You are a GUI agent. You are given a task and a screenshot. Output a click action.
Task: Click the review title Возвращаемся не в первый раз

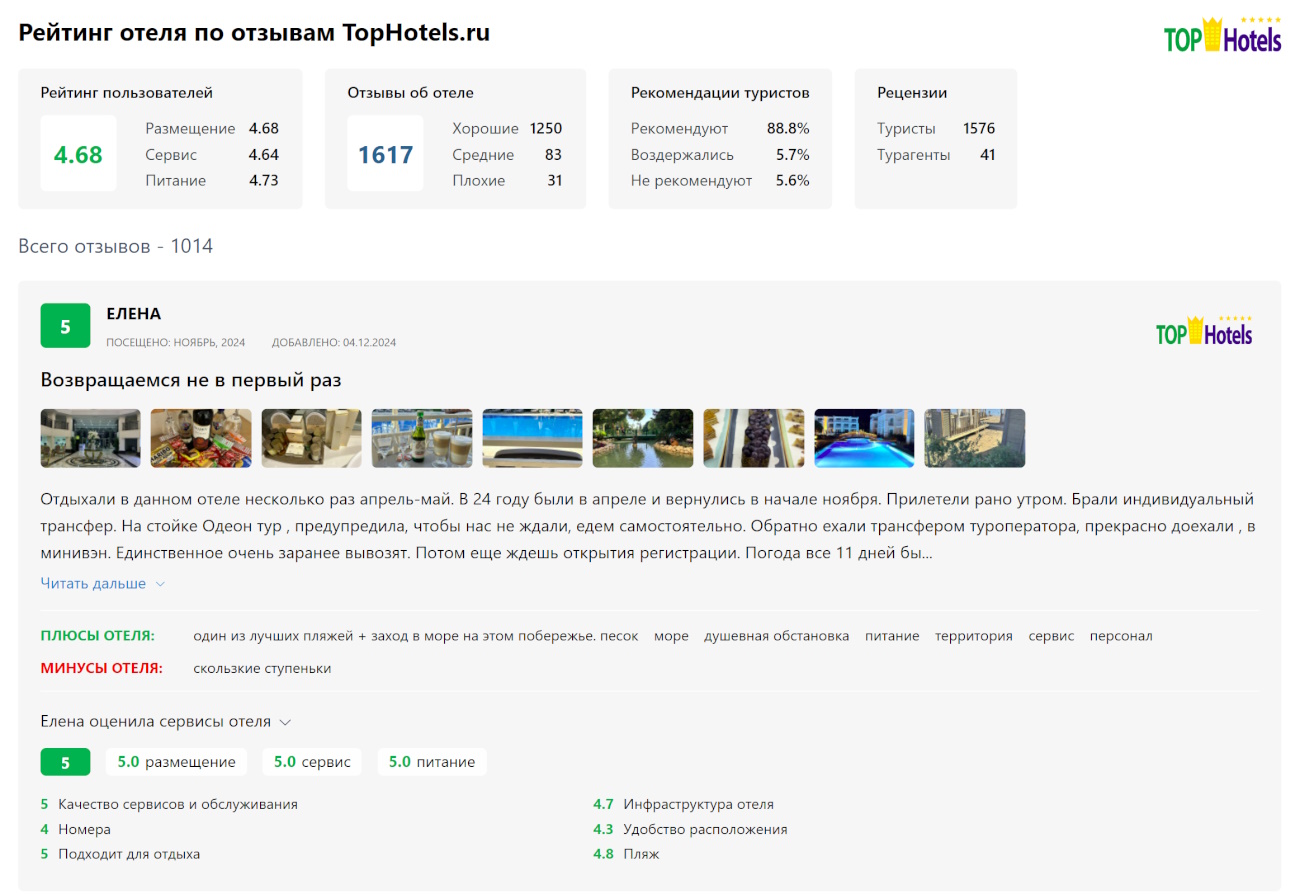191,380
